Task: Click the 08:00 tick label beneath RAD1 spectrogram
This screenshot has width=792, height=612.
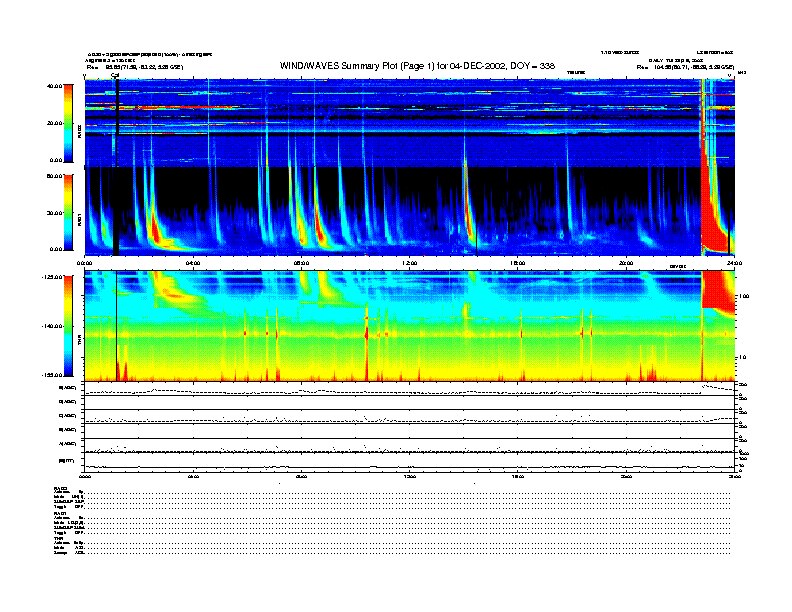Action: (301, 263)
